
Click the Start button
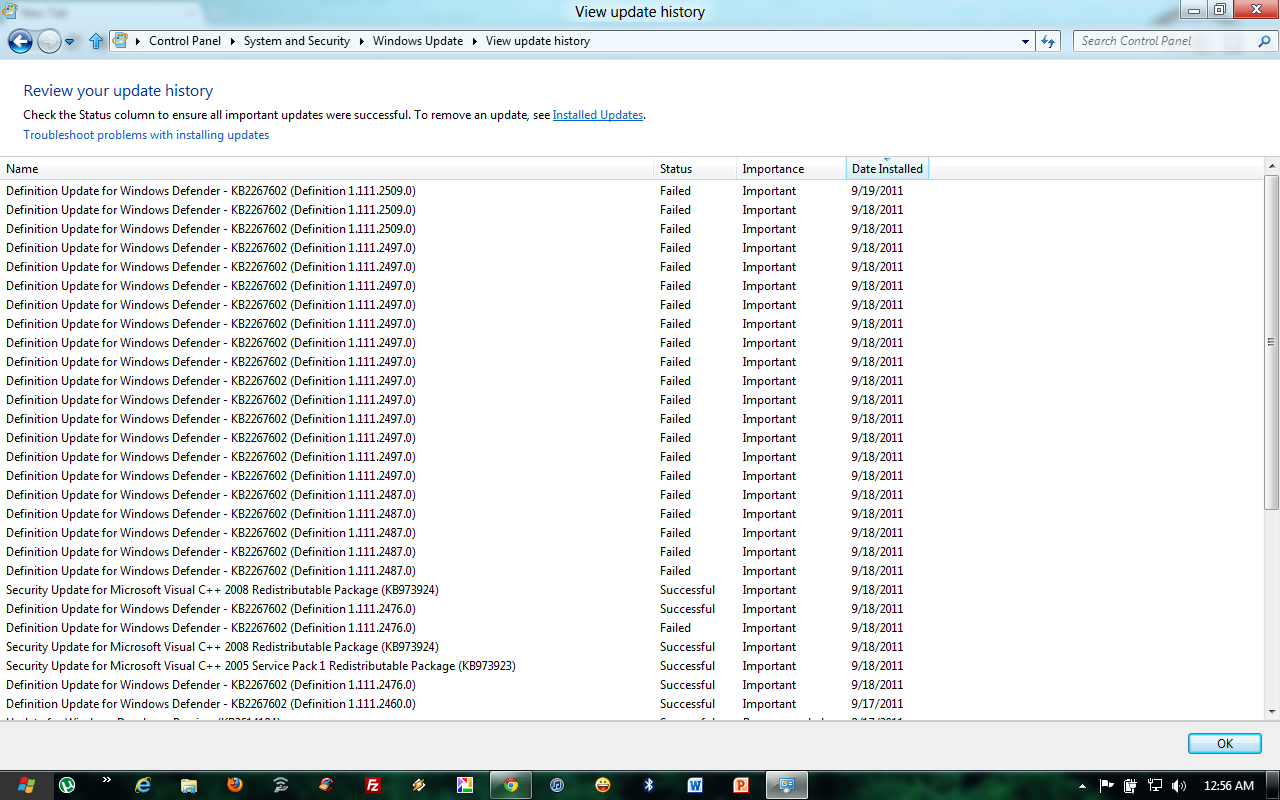27,785
